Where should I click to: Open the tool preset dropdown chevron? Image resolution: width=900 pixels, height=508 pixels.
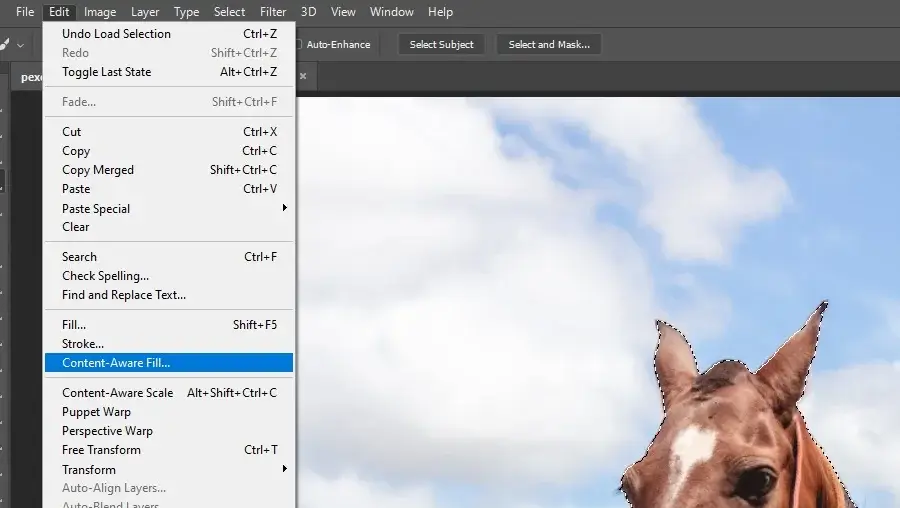click(21, 45)
